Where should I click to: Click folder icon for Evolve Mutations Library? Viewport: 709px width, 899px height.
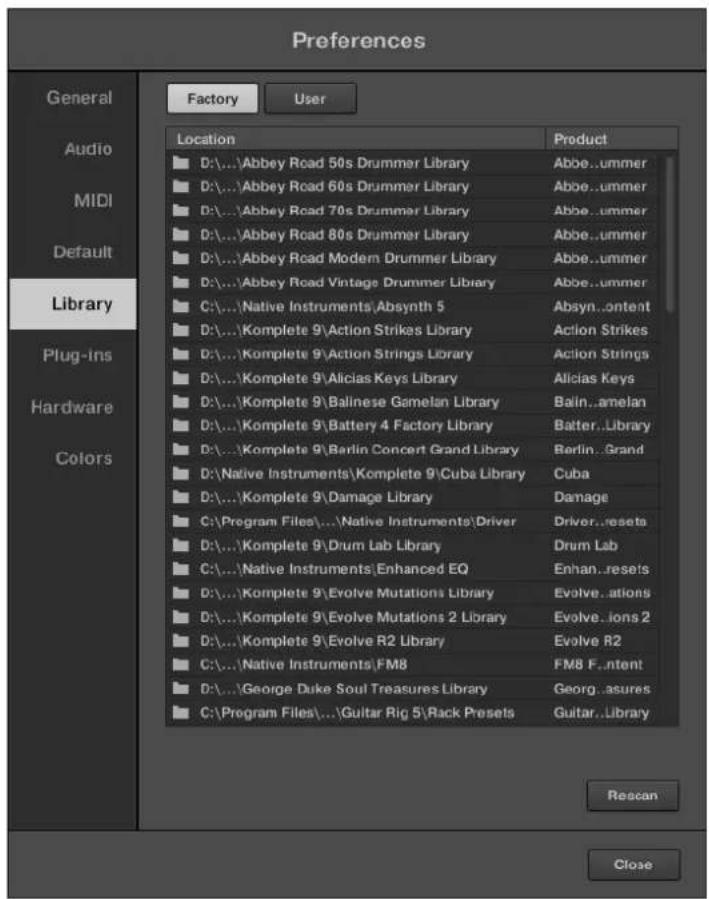tap(181, 593)
